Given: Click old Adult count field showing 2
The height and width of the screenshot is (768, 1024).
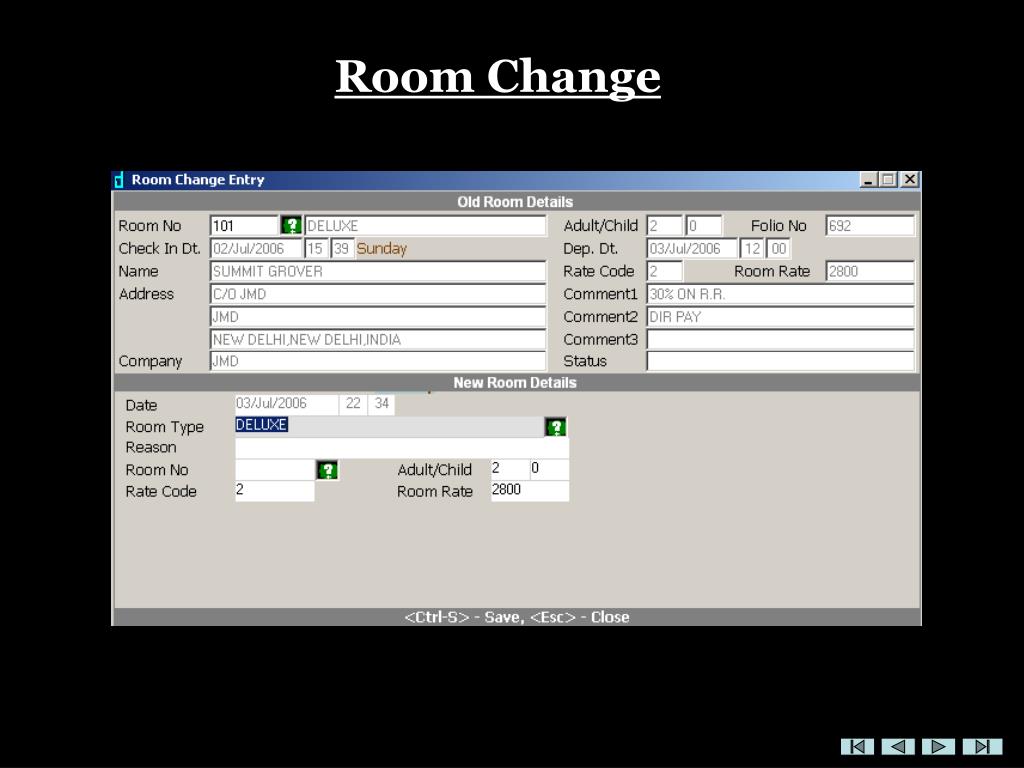Looking at the screenshot, I should click(664, 225).
